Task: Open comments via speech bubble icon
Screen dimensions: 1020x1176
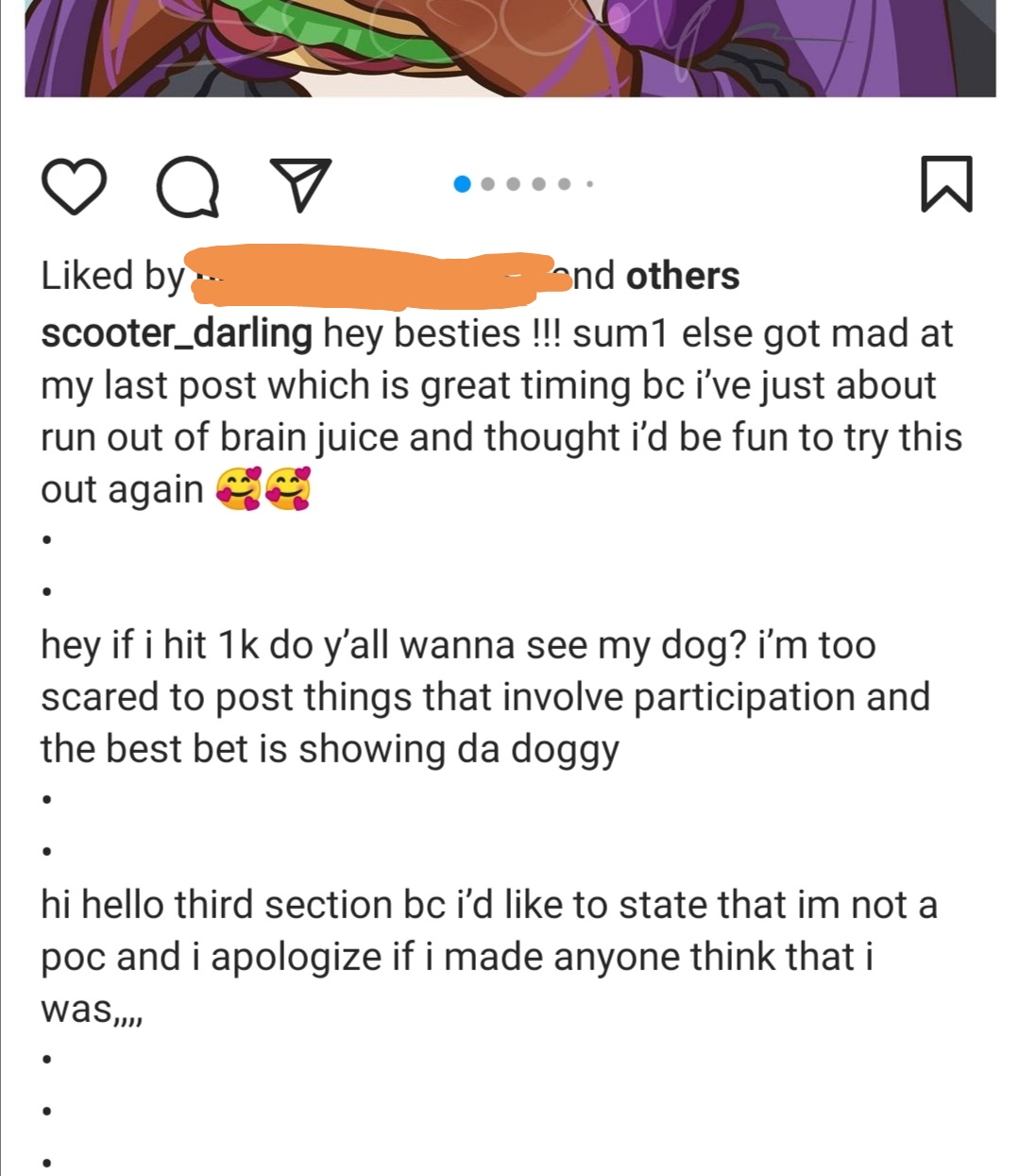Action: pos(188,185)
